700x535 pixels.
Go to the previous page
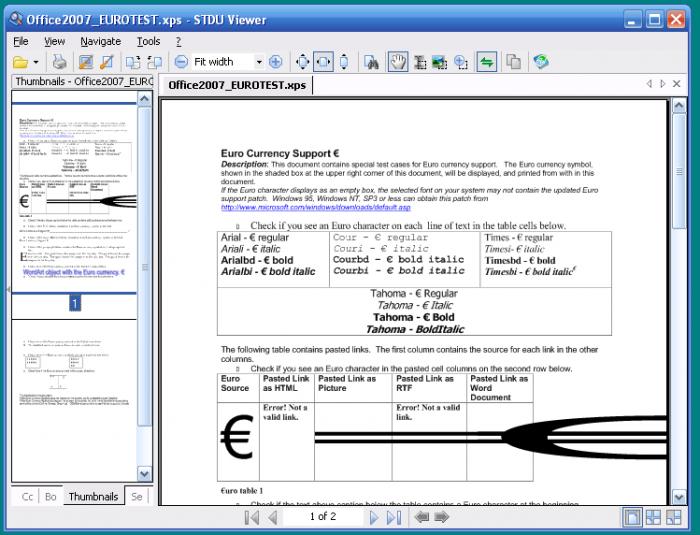click(273, 517)
